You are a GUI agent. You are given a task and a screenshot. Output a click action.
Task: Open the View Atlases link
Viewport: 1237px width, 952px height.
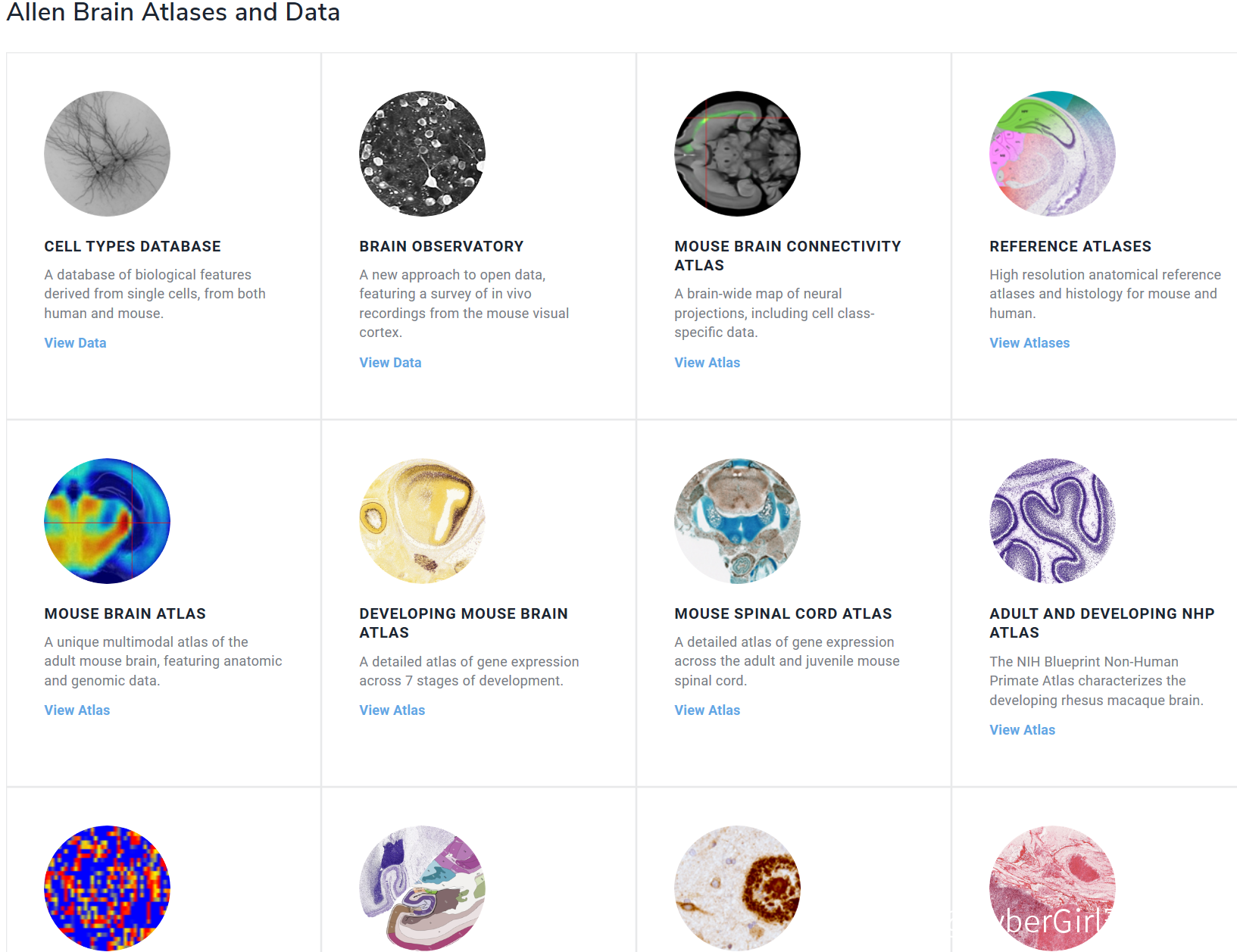(x=1029, y=343)
